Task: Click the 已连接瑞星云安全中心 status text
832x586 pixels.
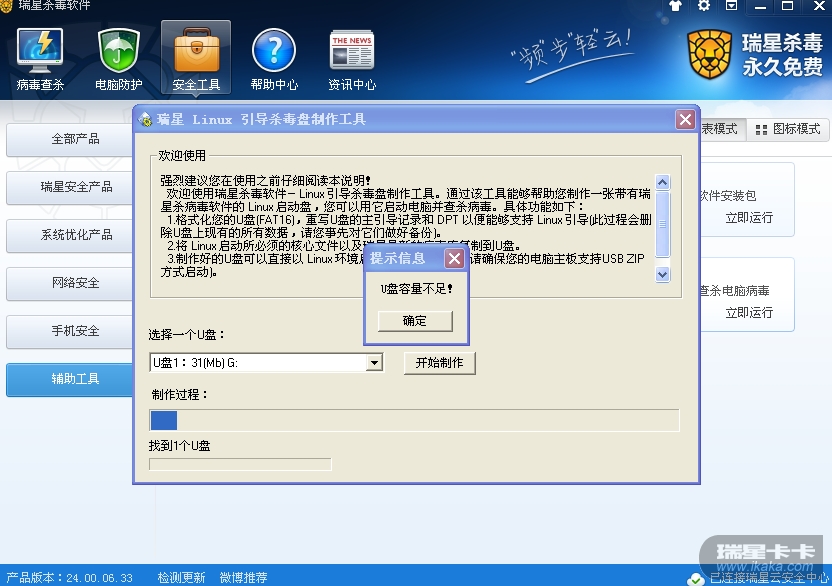Action: point(769,578)
